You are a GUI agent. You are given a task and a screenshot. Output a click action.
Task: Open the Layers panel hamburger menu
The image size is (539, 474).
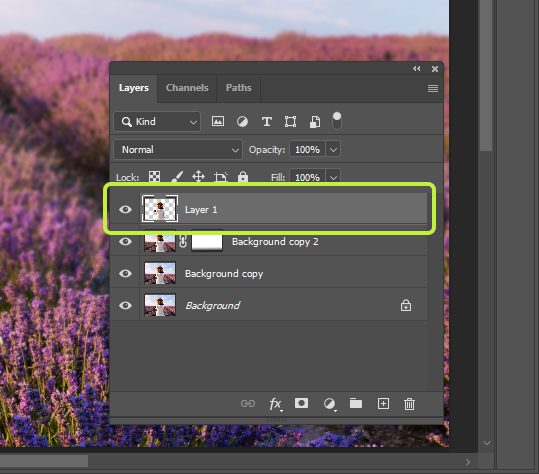[x=433, y=88]
